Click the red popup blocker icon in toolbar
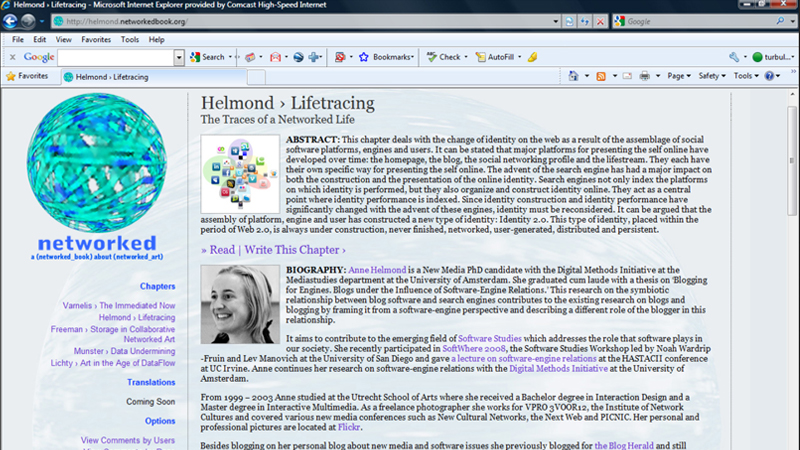Viewport: 800px width, 450px height. (340, 57)
